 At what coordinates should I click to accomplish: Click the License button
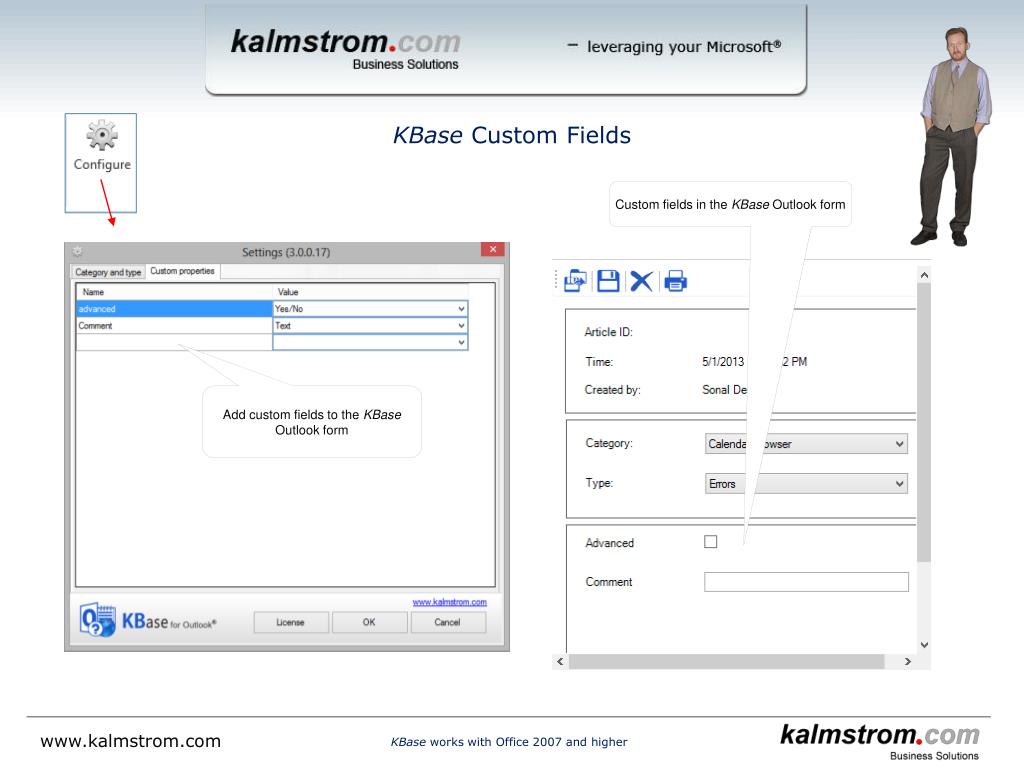pos(291,622)
